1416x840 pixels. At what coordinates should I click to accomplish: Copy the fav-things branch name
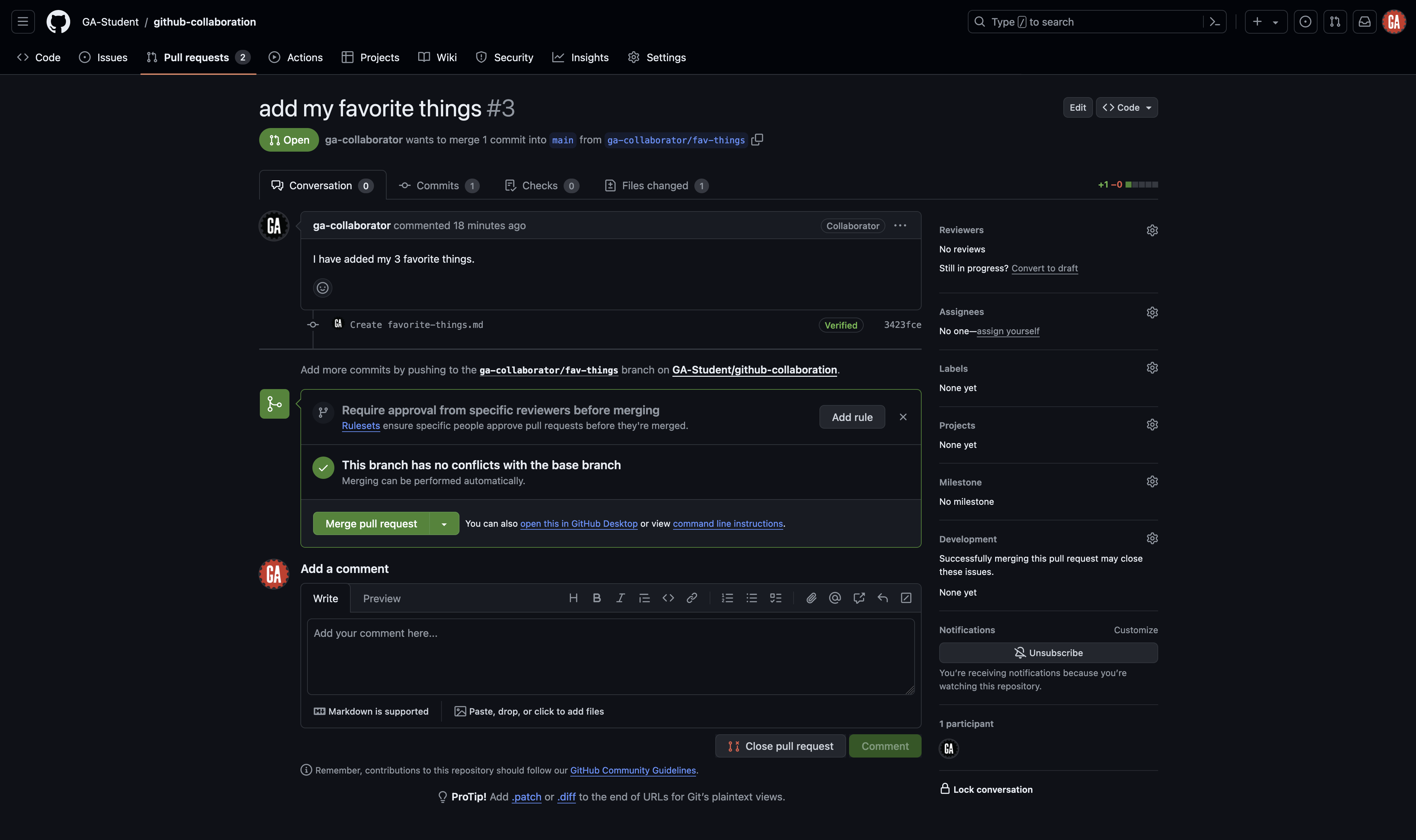[x=758, y=139]
